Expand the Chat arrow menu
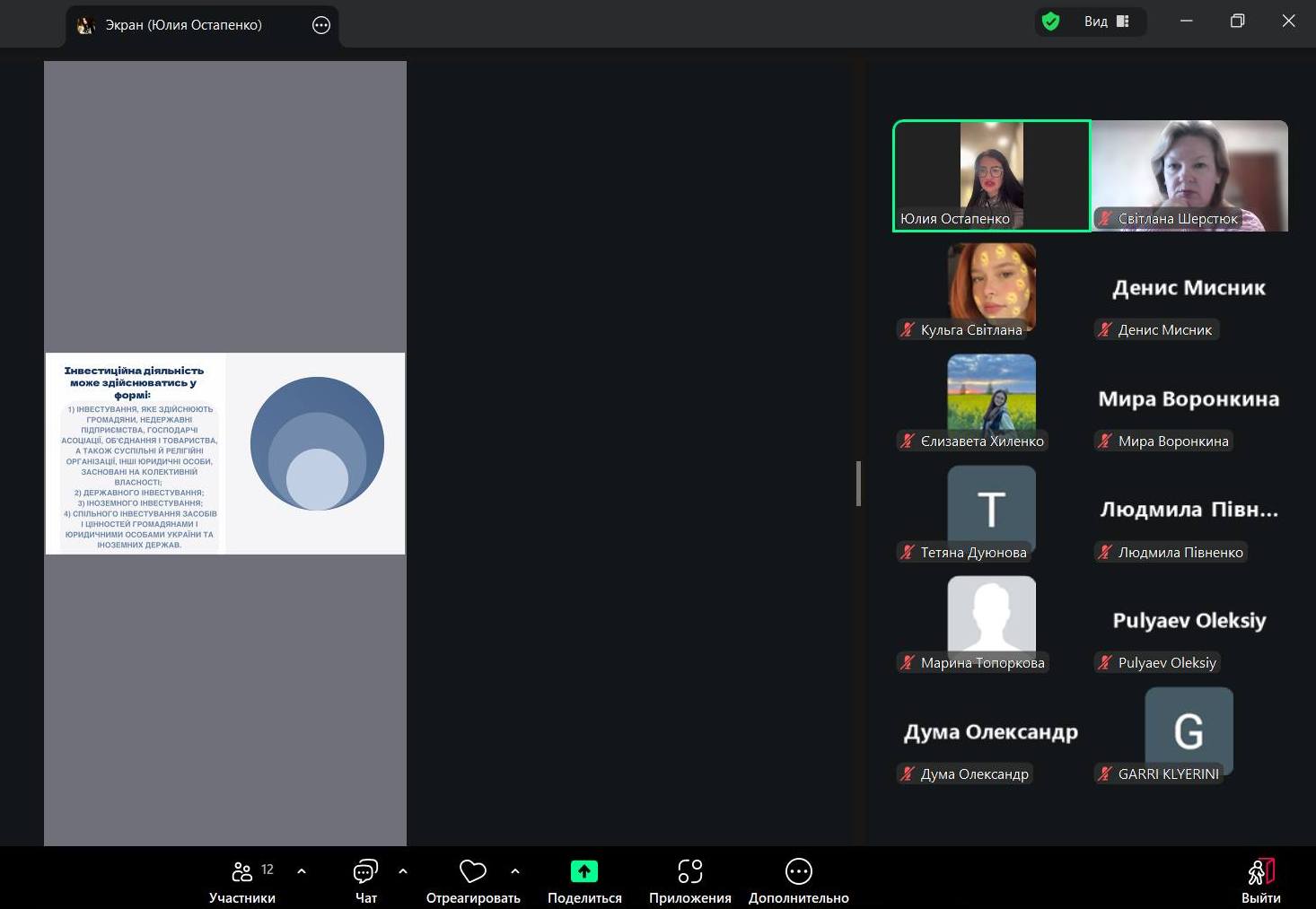Screen dimensions: 1316x909 403,871
